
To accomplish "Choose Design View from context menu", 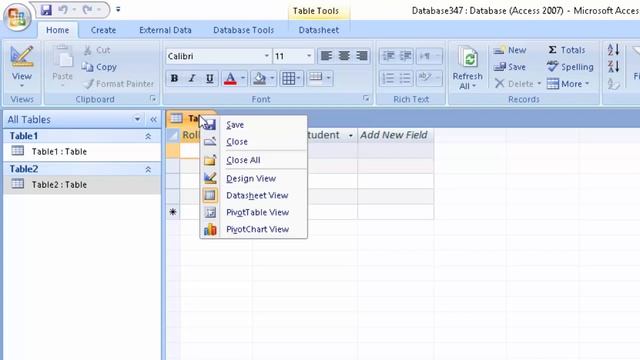I will [x=253, y=178].
